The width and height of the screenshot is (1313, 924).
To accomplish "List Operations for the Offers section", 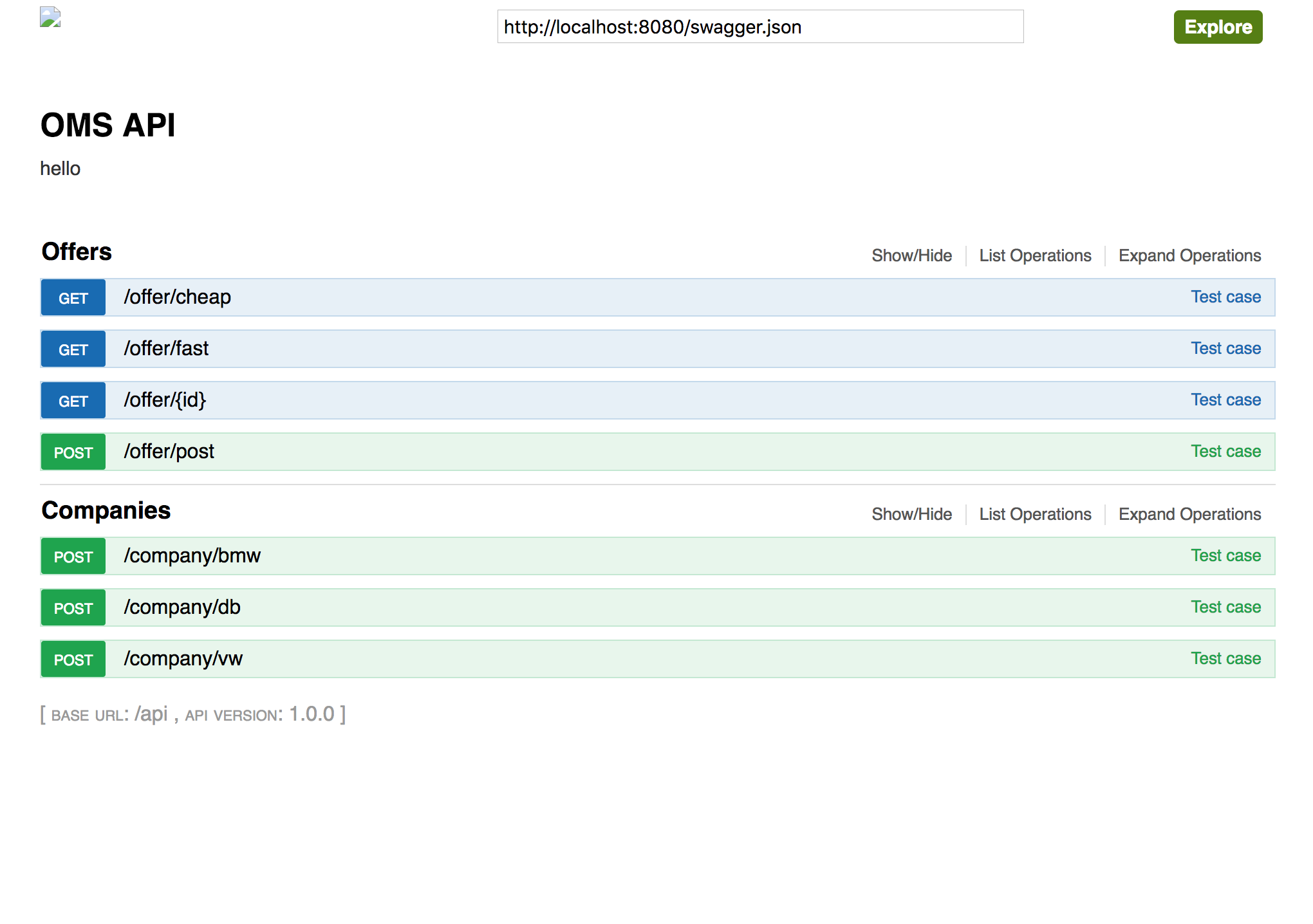I will pos(1035,255).
